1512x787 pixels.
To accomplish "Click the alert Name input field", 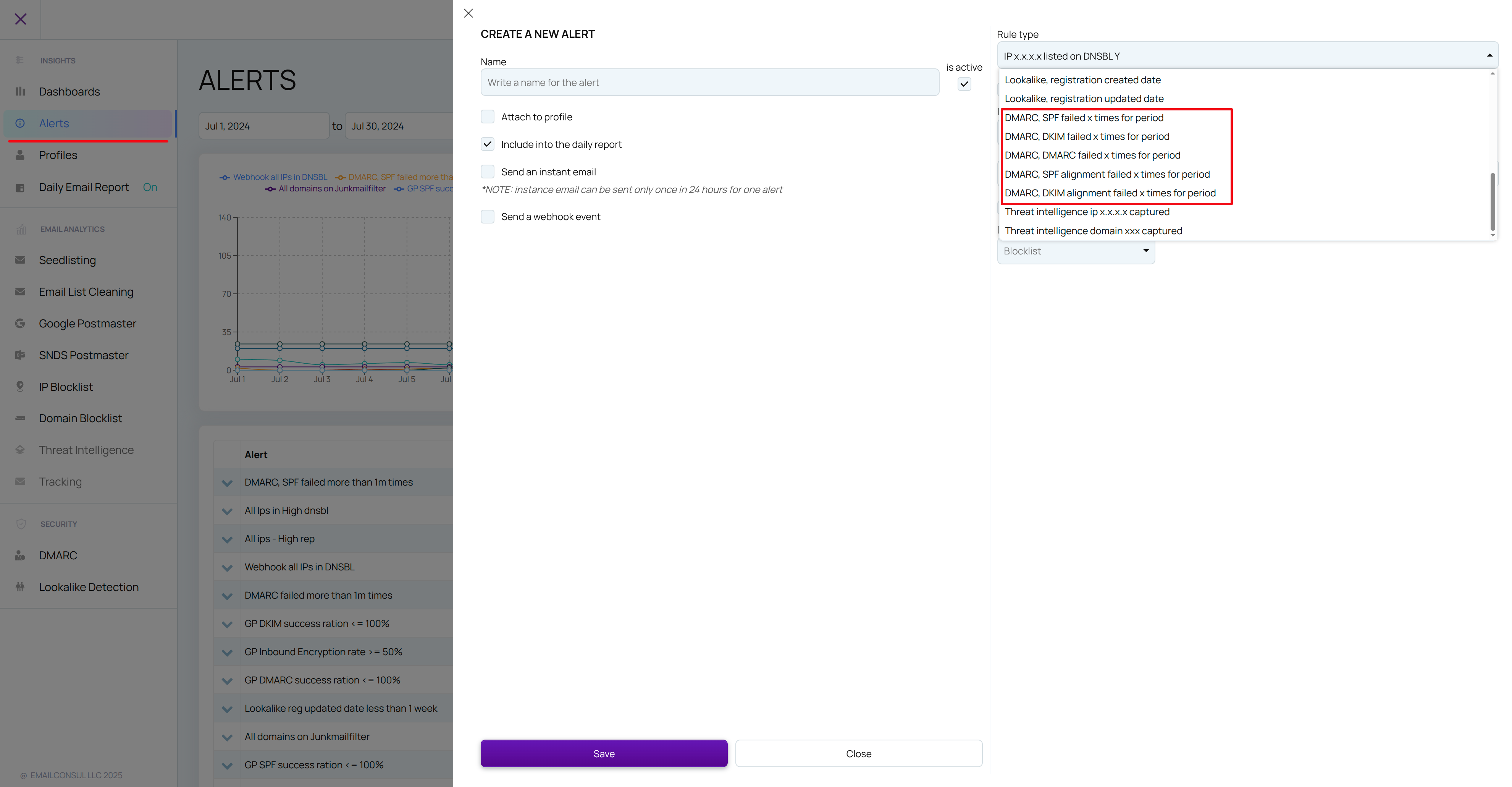I will pyautogui.click(x=710, y=82).
